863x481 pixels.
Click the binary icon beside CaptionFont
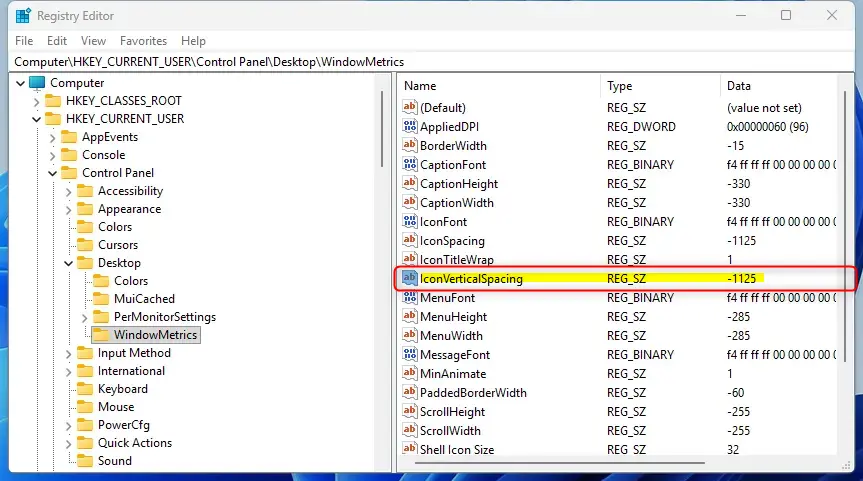click(409, 164)
